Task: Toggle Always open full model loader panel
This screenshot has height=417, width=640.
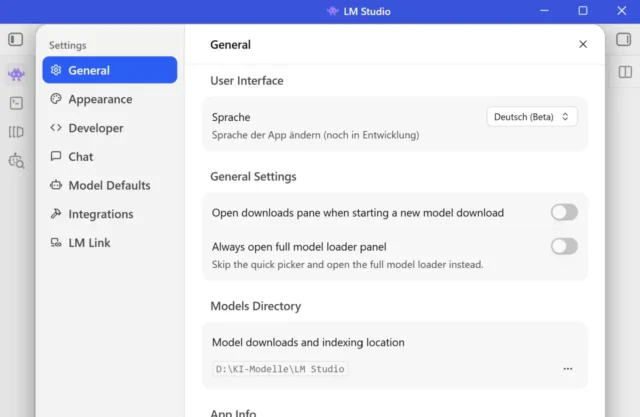Action: point(564,246)
